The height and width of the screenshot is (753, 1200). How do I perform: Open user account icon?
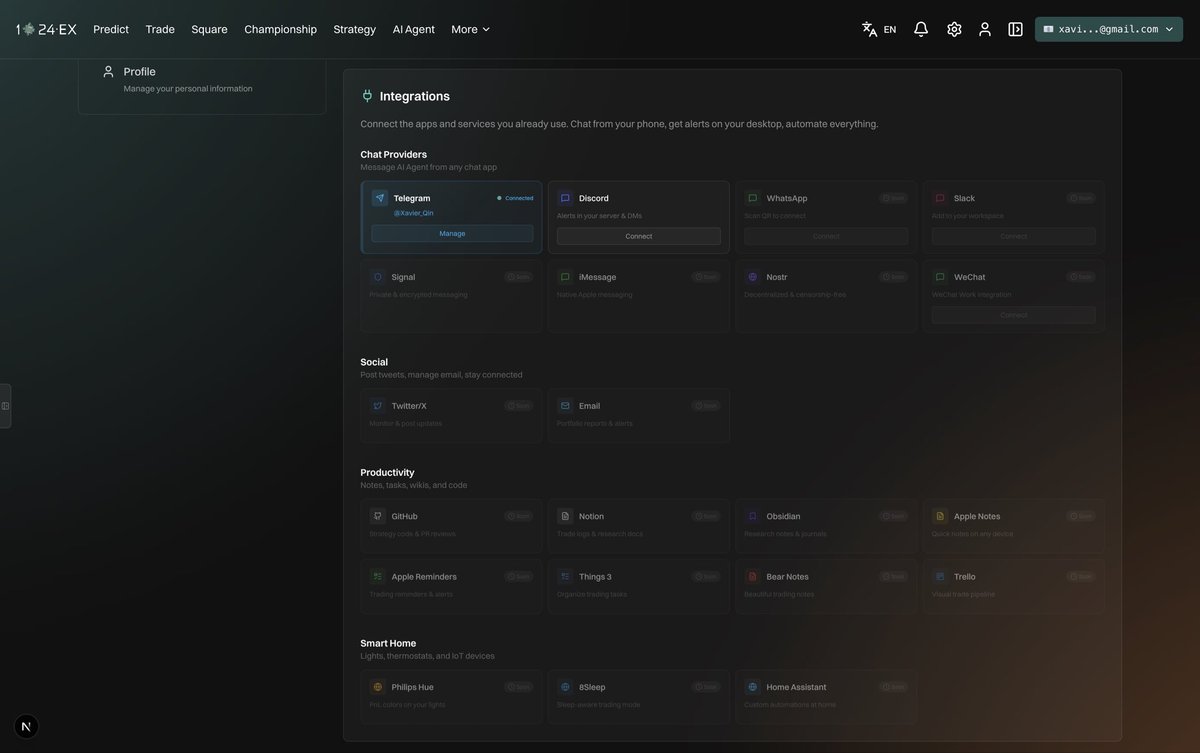click(985, 29)
